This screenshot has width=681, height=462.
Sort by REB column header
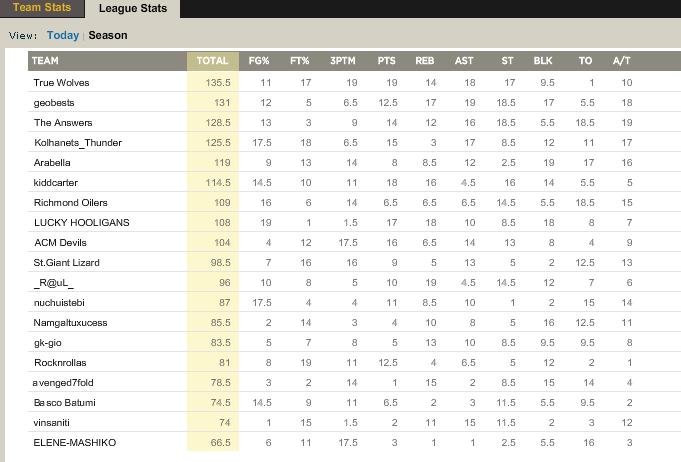click(424, 61)
